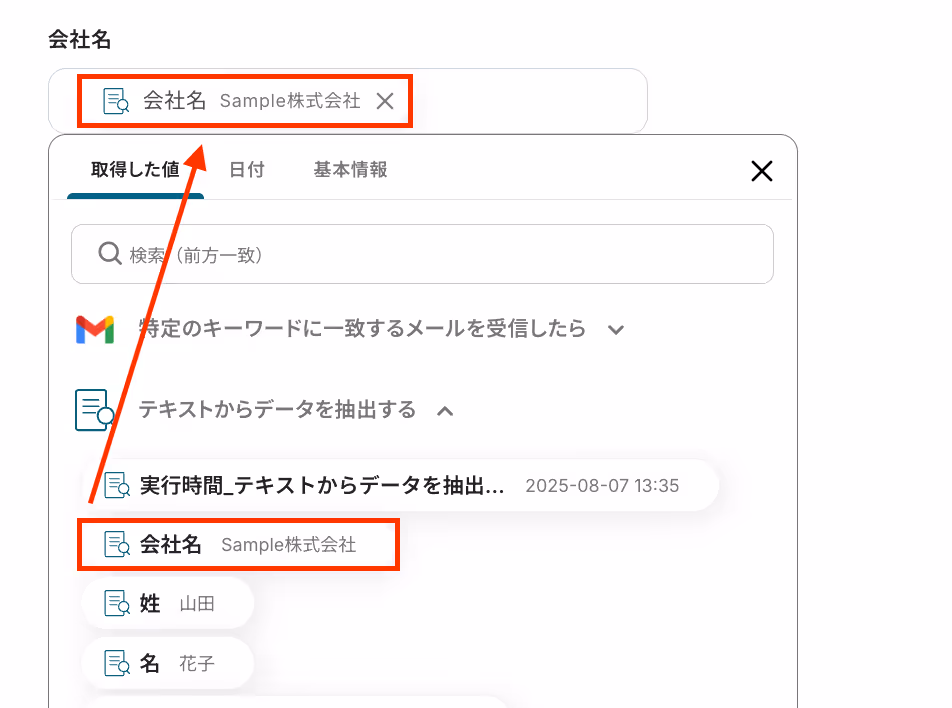Click the magnifier search icon

coord(110,253)
